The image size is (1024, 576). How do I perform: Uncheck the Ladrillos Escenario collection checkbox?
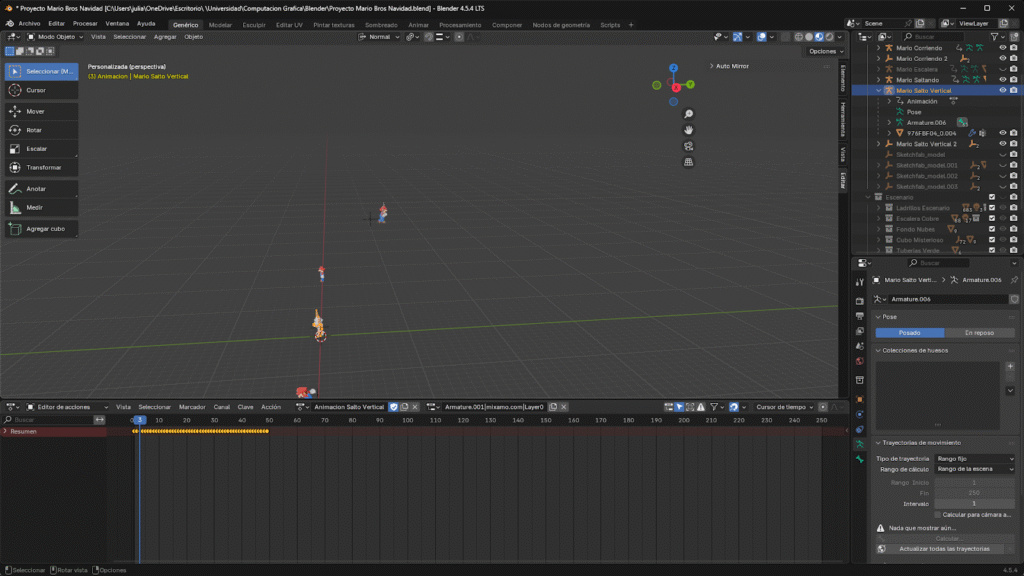point(991,208)
